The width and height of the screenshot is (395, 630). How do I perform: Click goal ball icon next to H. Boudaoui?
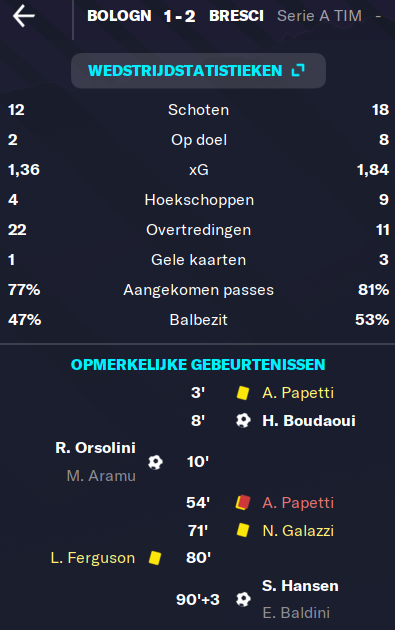click(x=243, y=421)
